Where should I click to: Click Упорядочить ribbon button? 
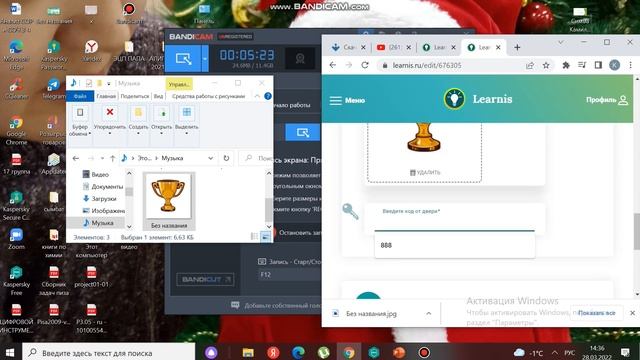click(x=110, y=120)
